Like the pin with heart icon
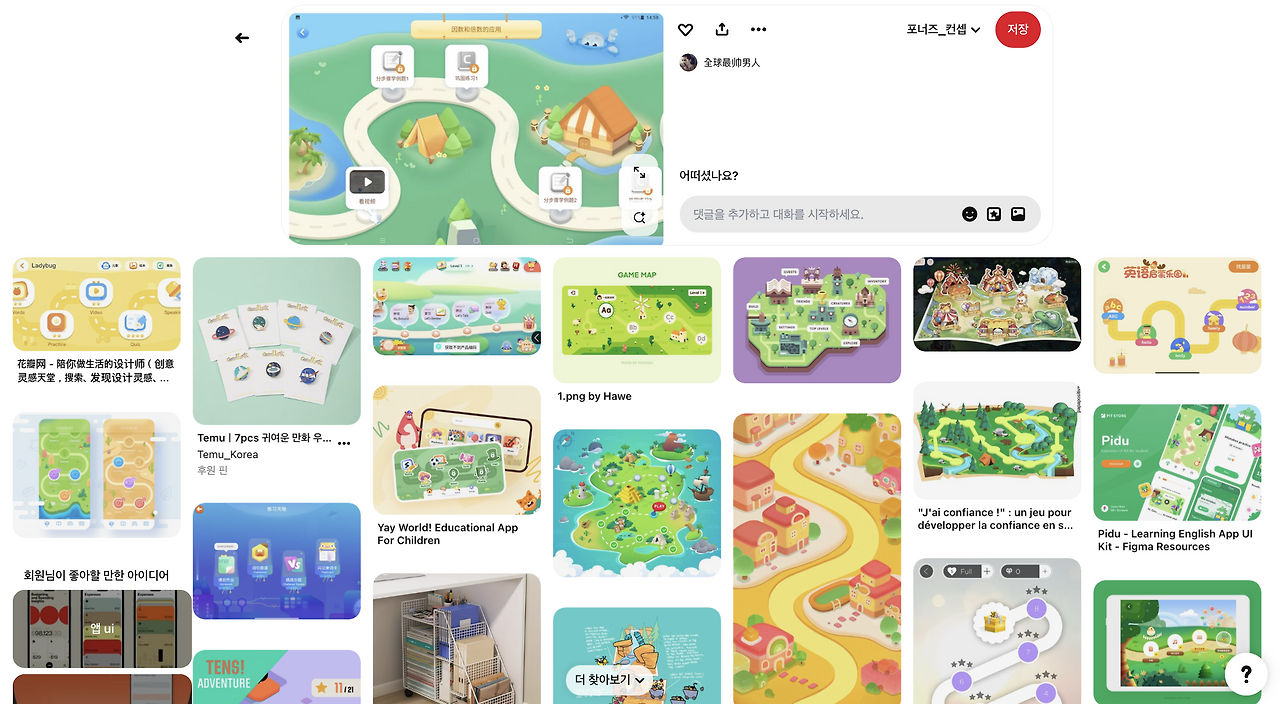 685,30
